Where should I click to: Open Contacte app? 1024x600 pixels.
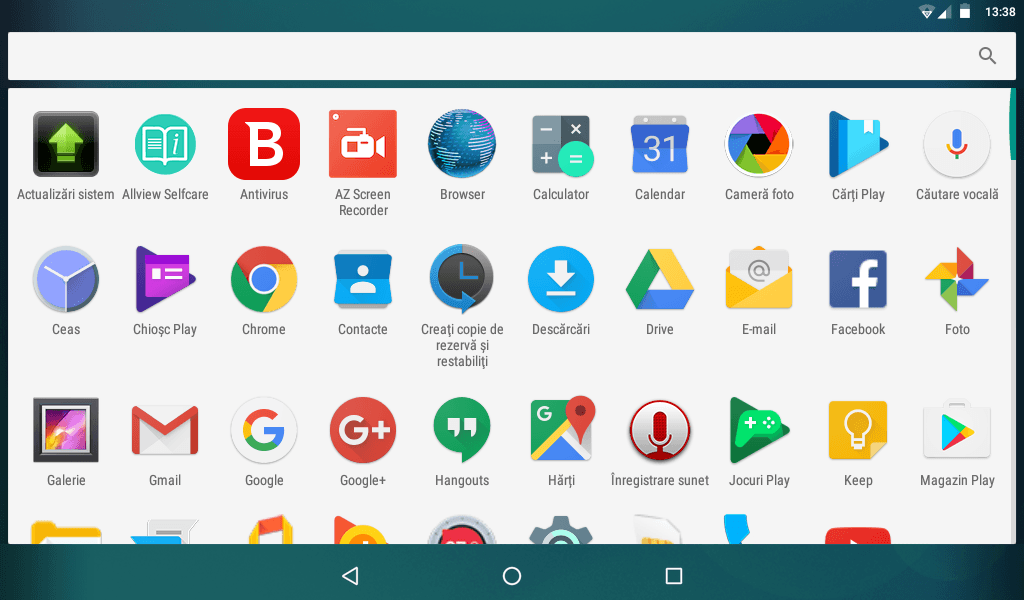point(363,280)
